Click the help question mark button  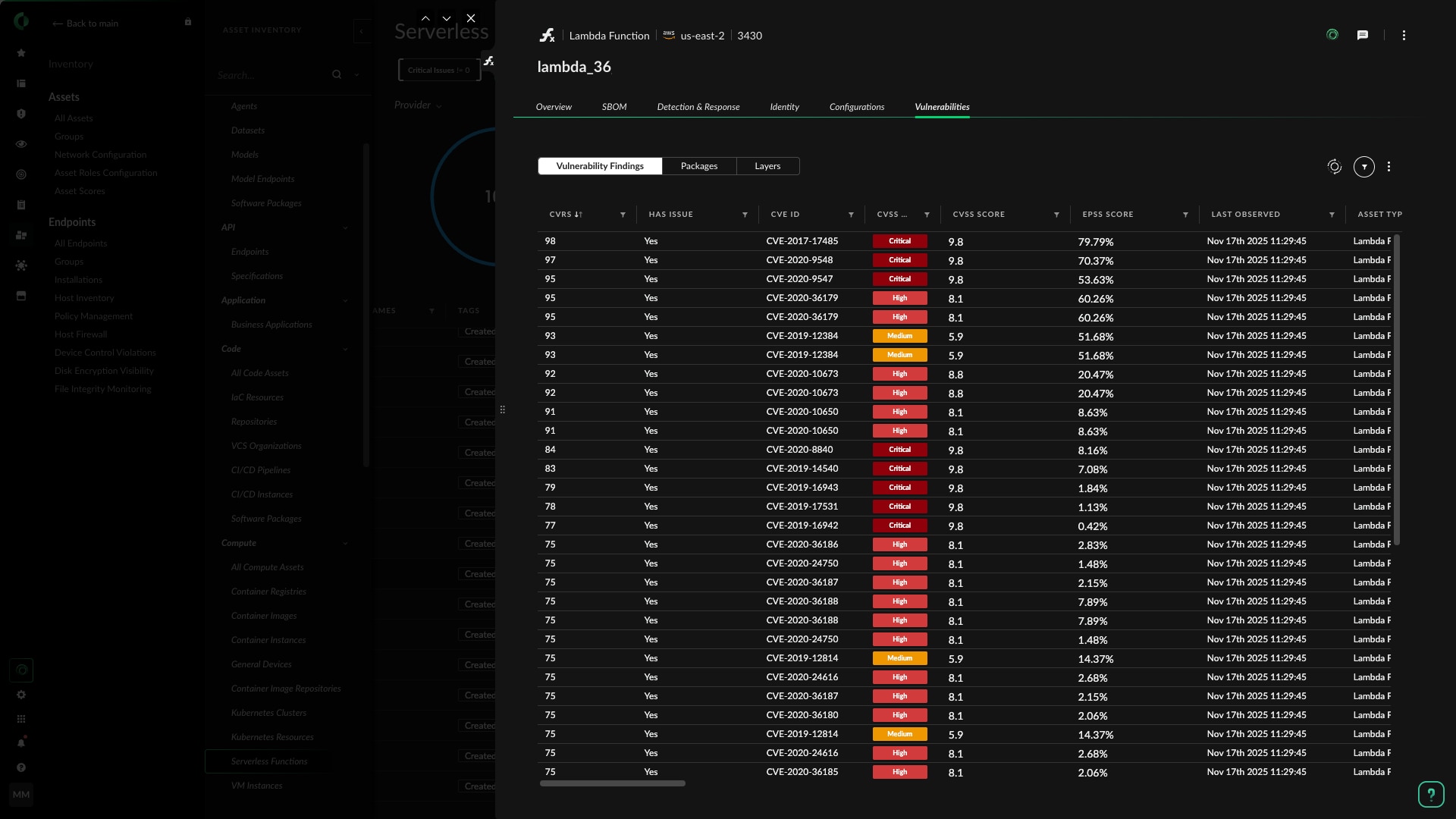pyautogui.click(x=1431, y=794)
